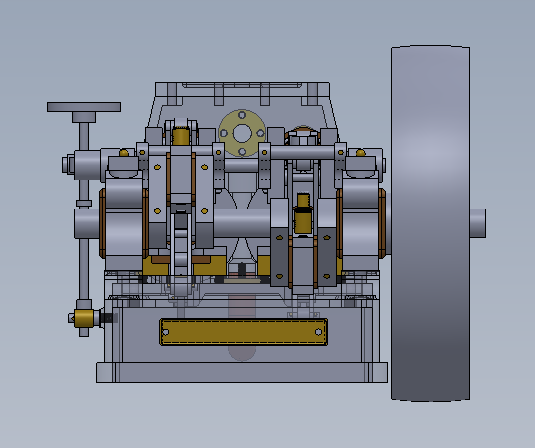The width and height of the screenshot is (535, 448).
Task: Select the large flywheel on the right
Action: click(x=430, y=223)
